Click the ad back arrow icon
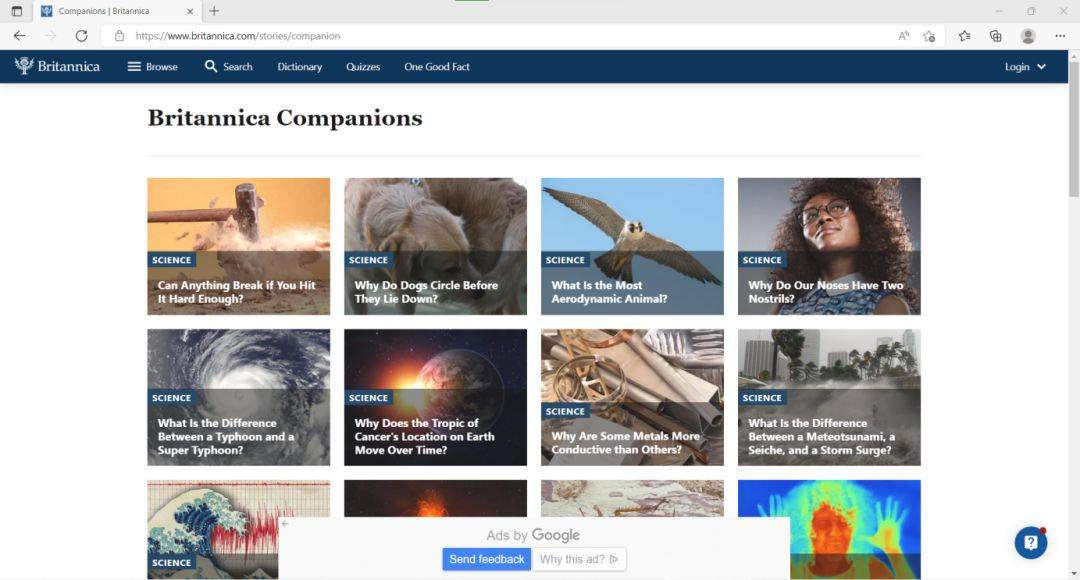The width and height of the screenshot is (1080, 580). (285, 524)
